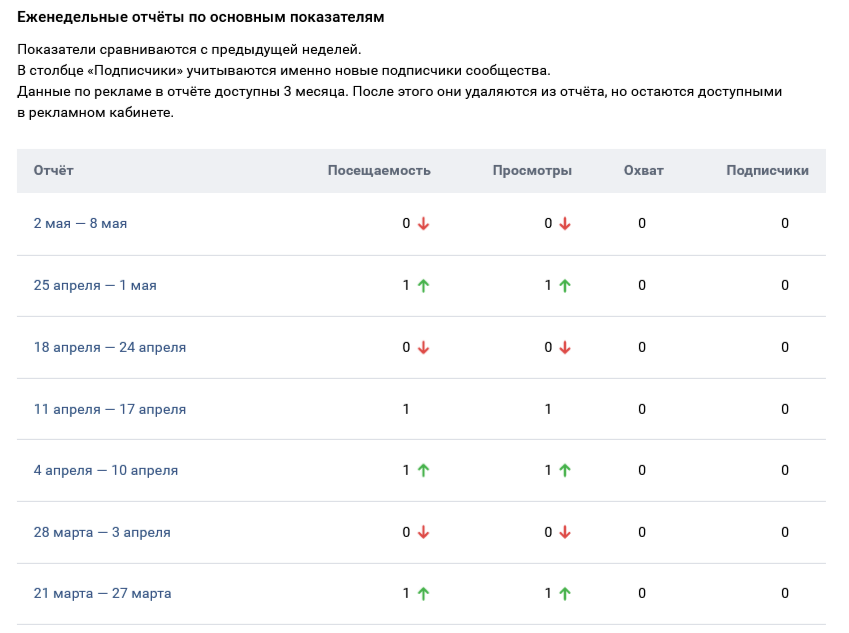
Task: Click green up arrow in Просмотры for 25 апреля row
Action: [565, 285]
